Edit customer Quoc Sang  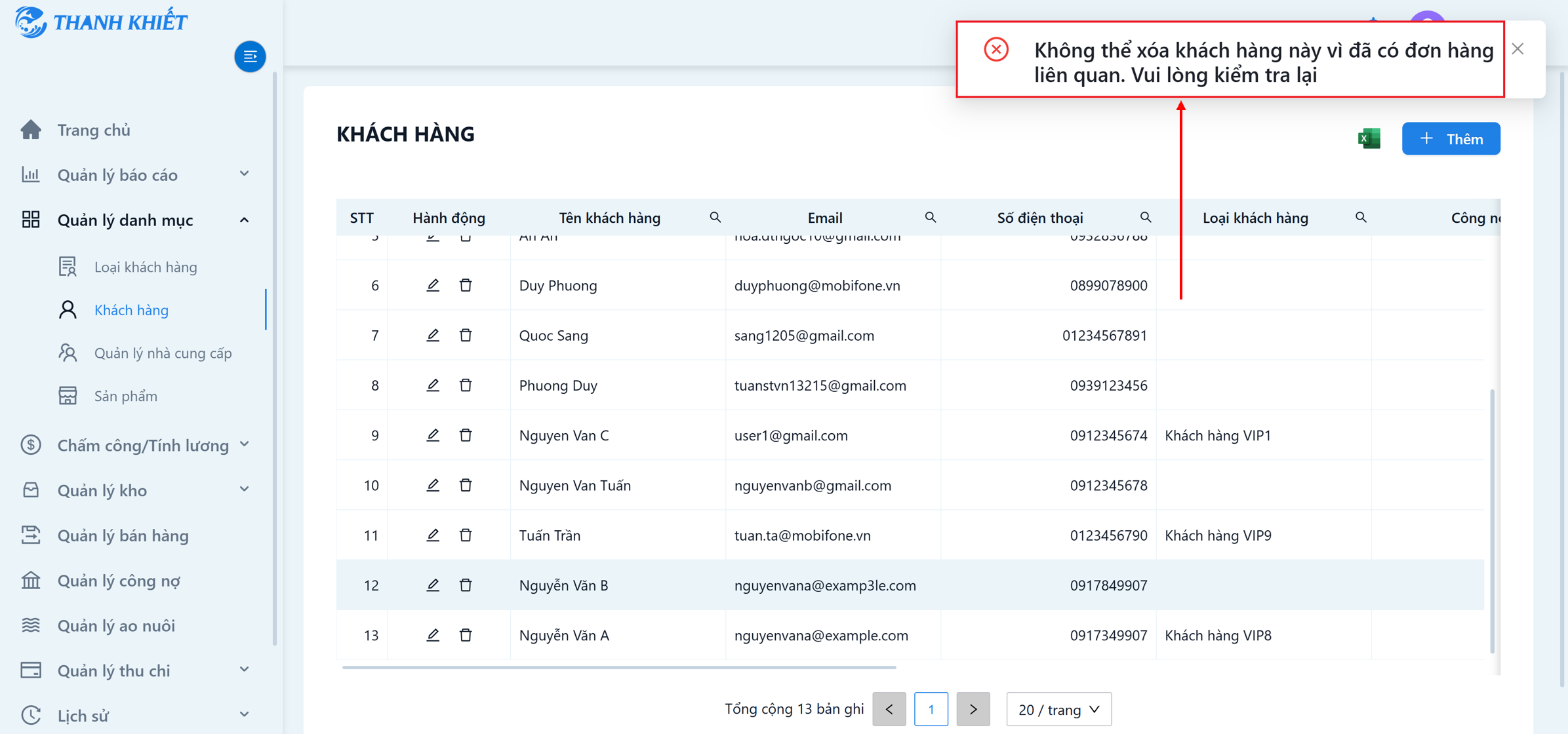(433, 335)
